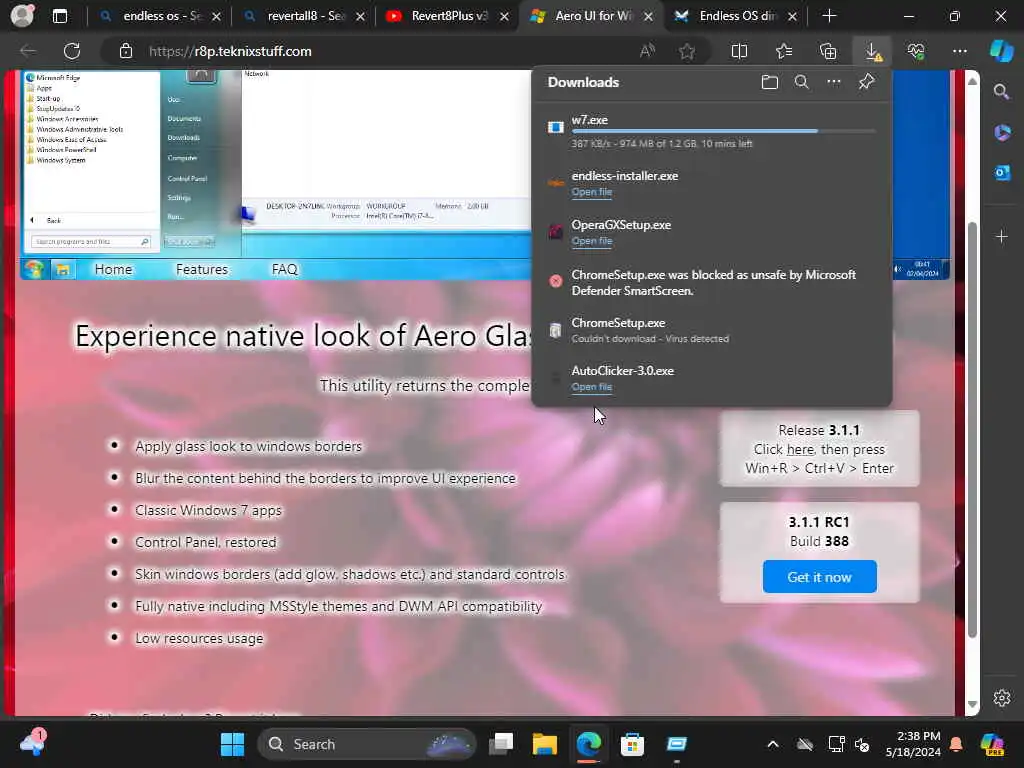Select ChromeSetup.exe blocked as unsafe entry
Screen dimensions: 1024x768
click(x=712, y=282)
